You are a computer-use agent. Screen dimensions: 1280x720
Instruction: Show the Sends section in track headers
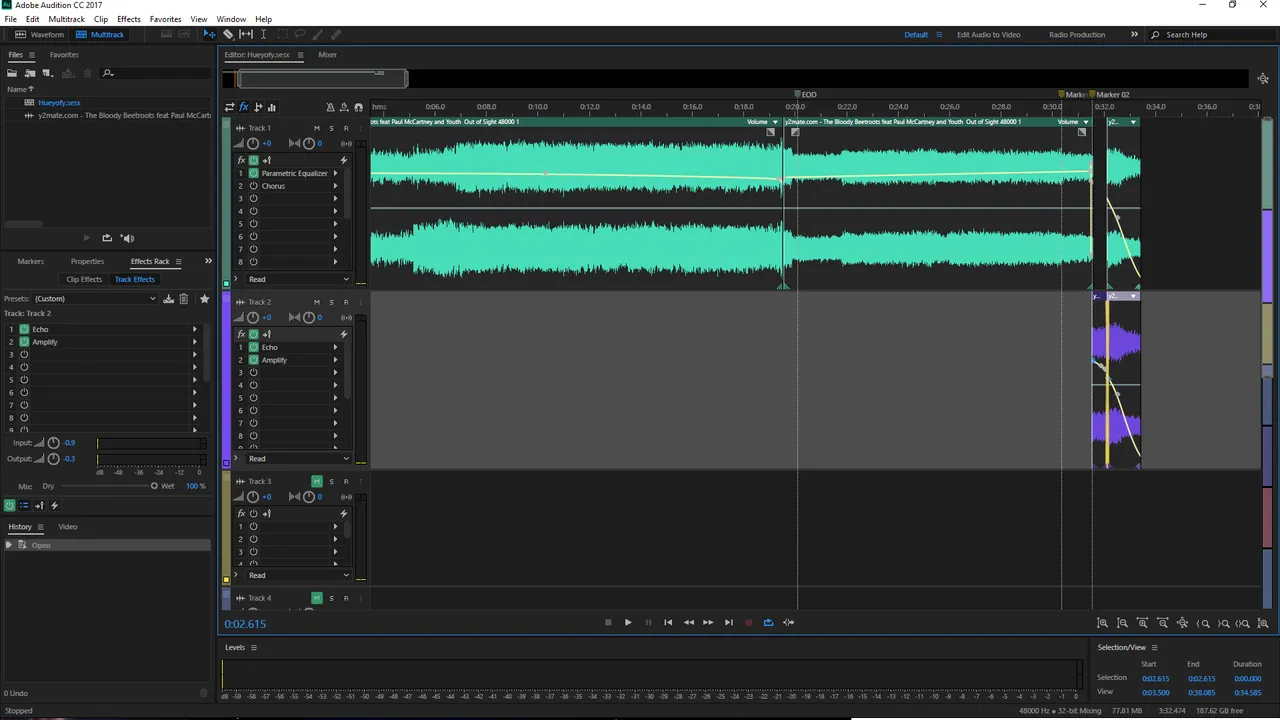(x=258, y=107)
